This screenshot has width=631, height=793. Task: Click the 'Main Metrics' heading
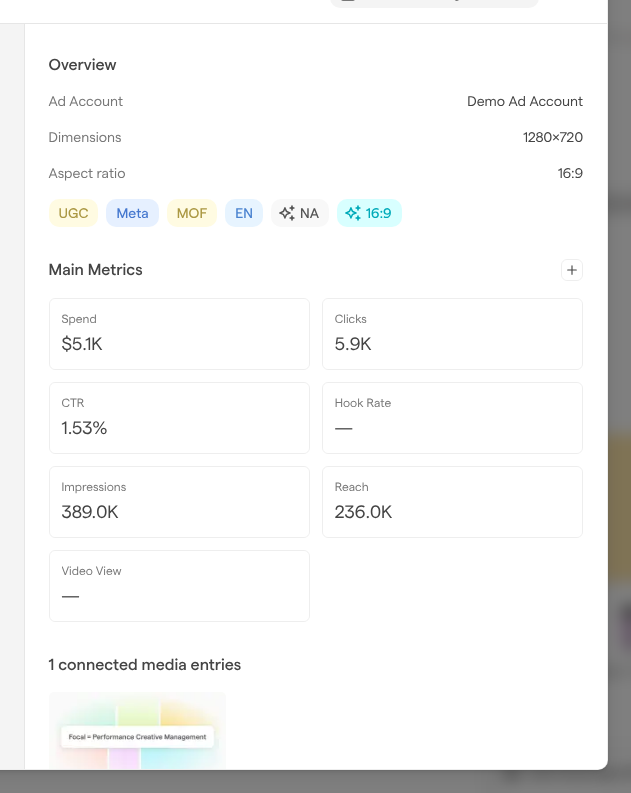tap(96, 270)
